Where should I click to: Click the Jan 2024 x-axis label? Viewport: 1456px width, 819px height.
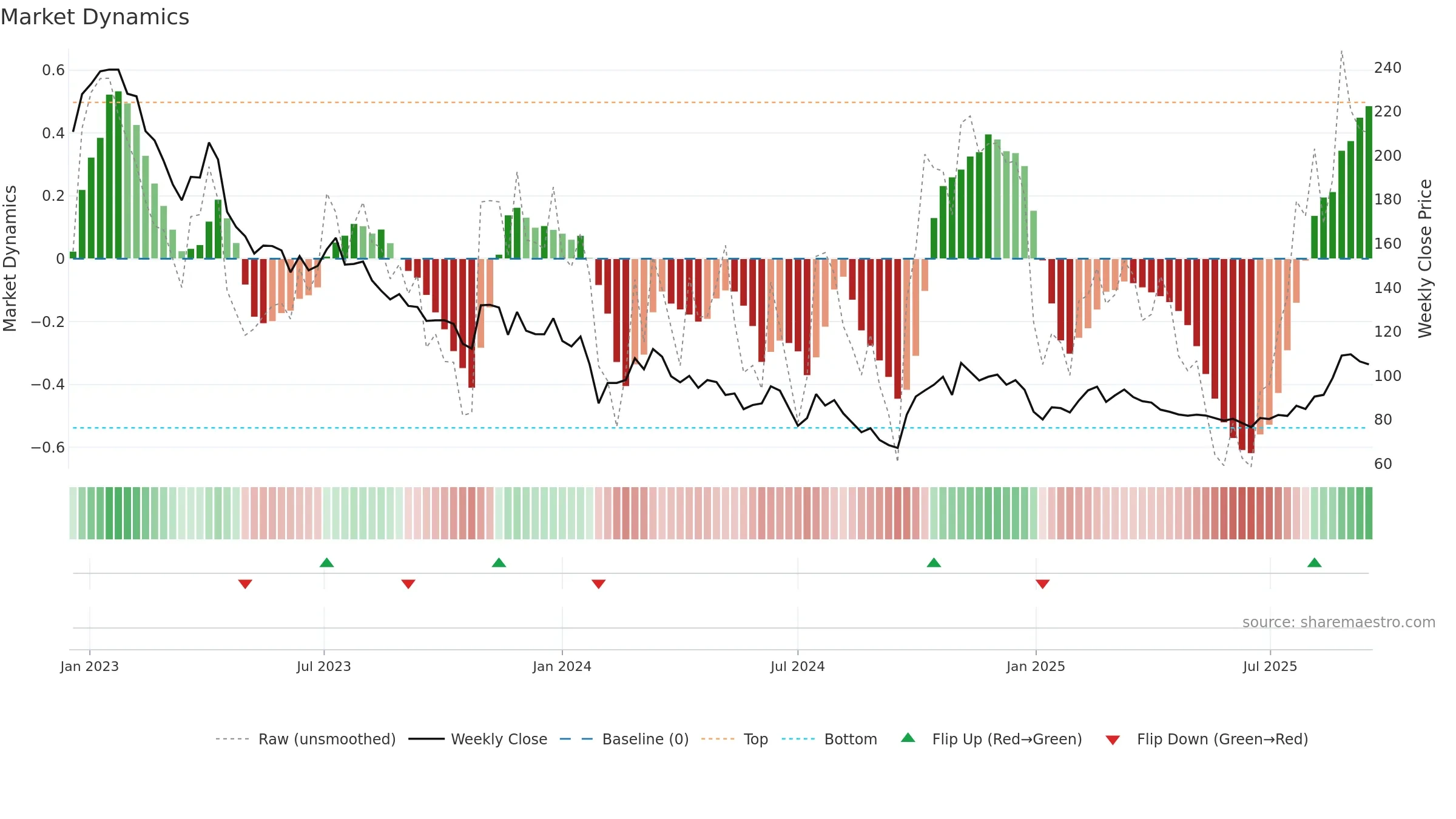[x=562, y=666]
